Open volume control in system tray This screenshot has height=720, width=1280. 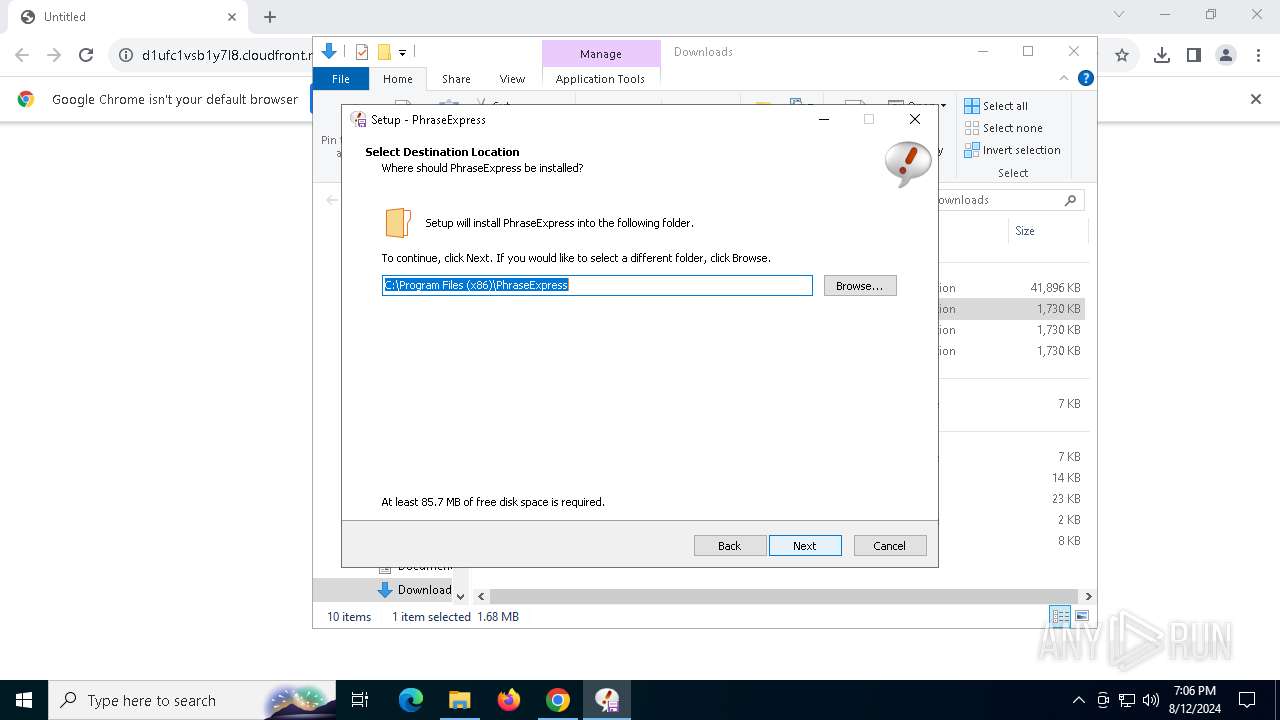(1151, 700)
